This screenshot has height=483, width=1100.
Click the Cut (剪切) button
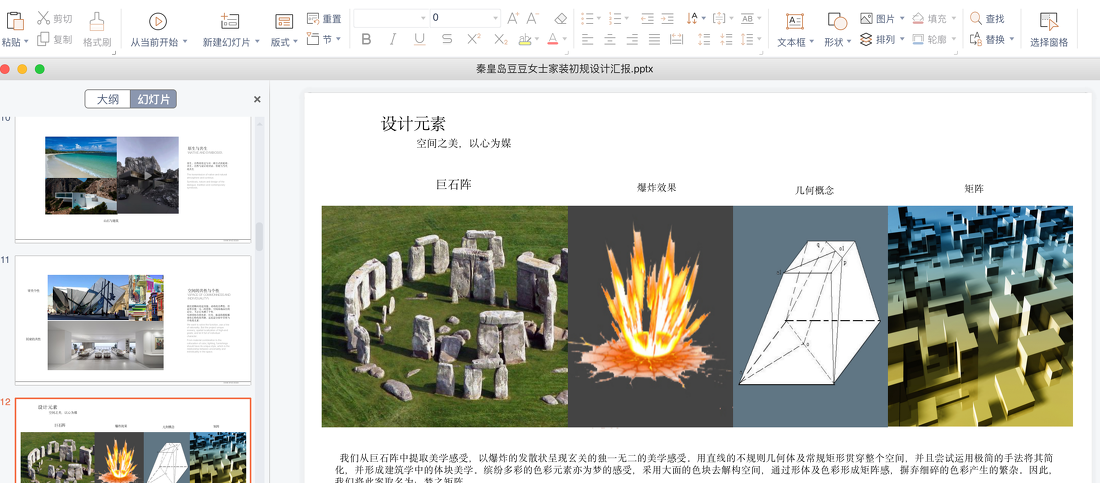point(55,18)
